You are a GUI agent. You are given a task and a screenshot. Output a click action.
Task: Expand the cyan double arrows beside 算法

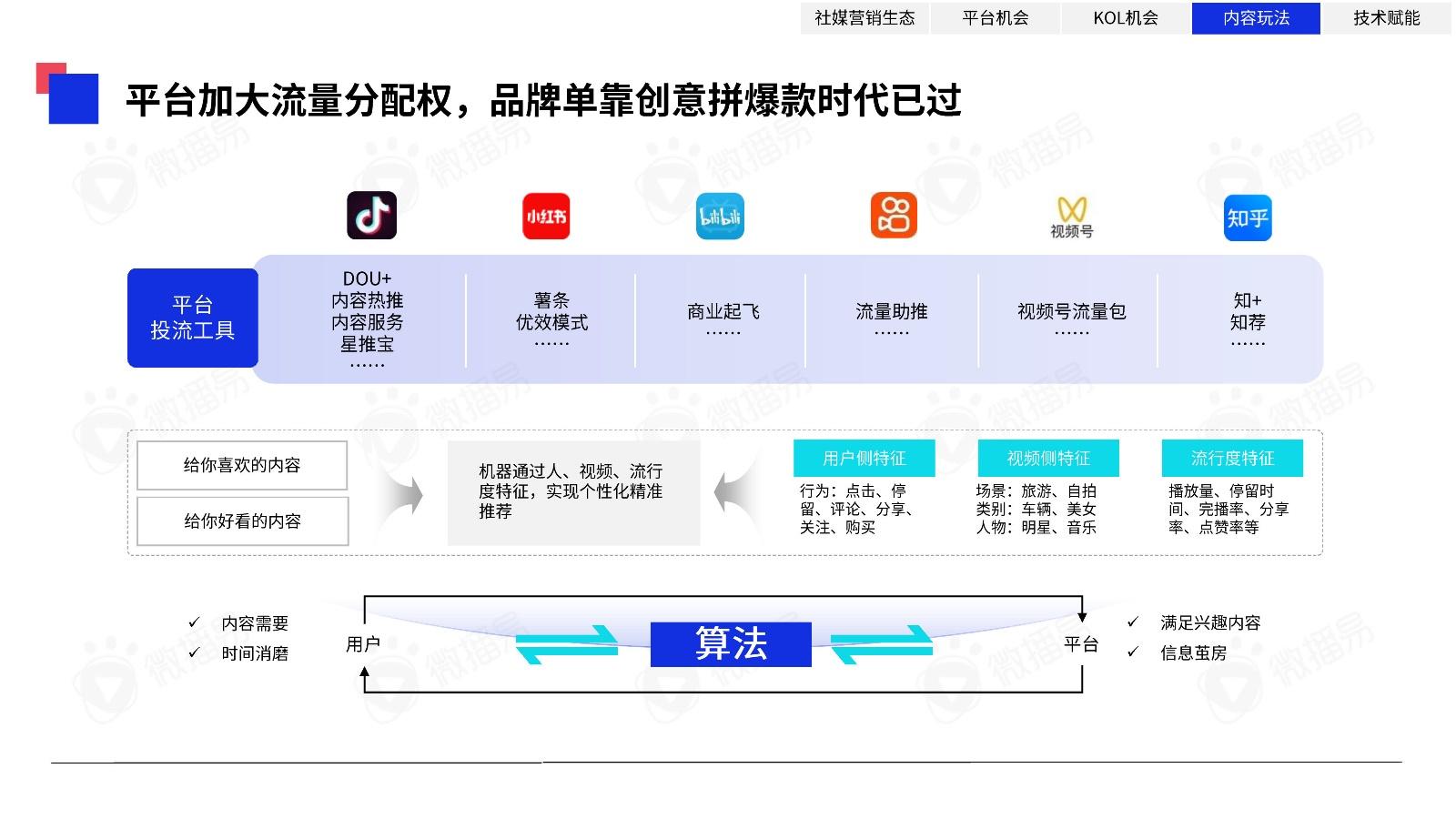[x=564, y=643]
